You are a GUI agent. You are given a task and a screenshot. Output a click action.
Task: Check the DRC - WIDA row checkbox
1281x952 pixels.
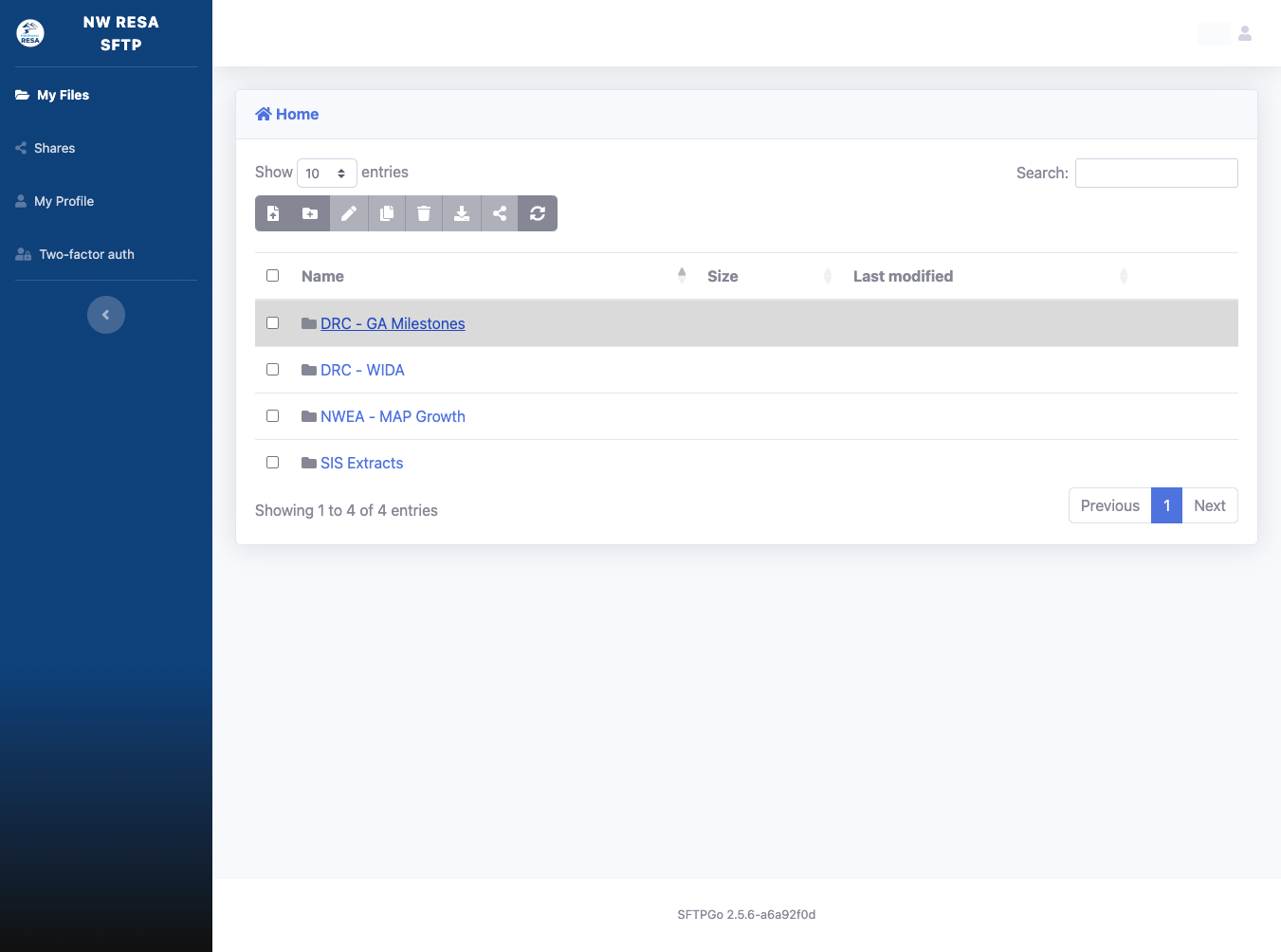pos(273,370)
